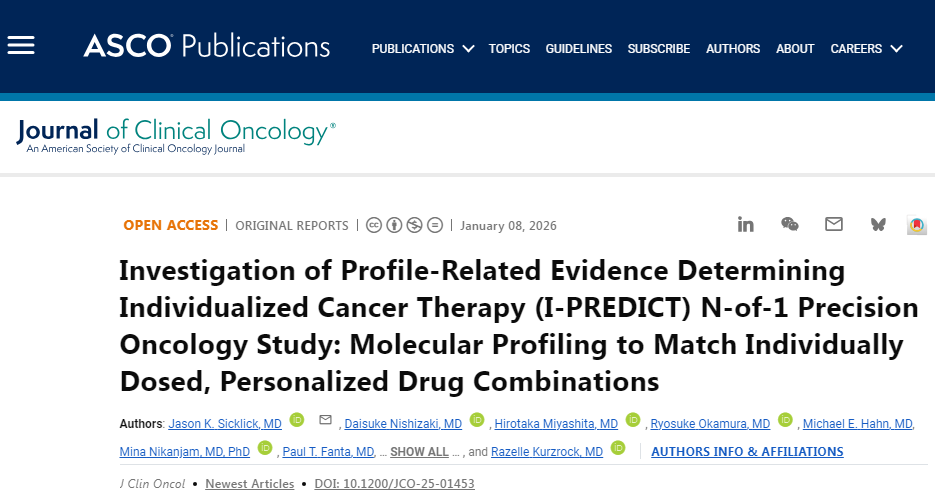
Task: Go to the Subscribe page
Action: point(659,48)
